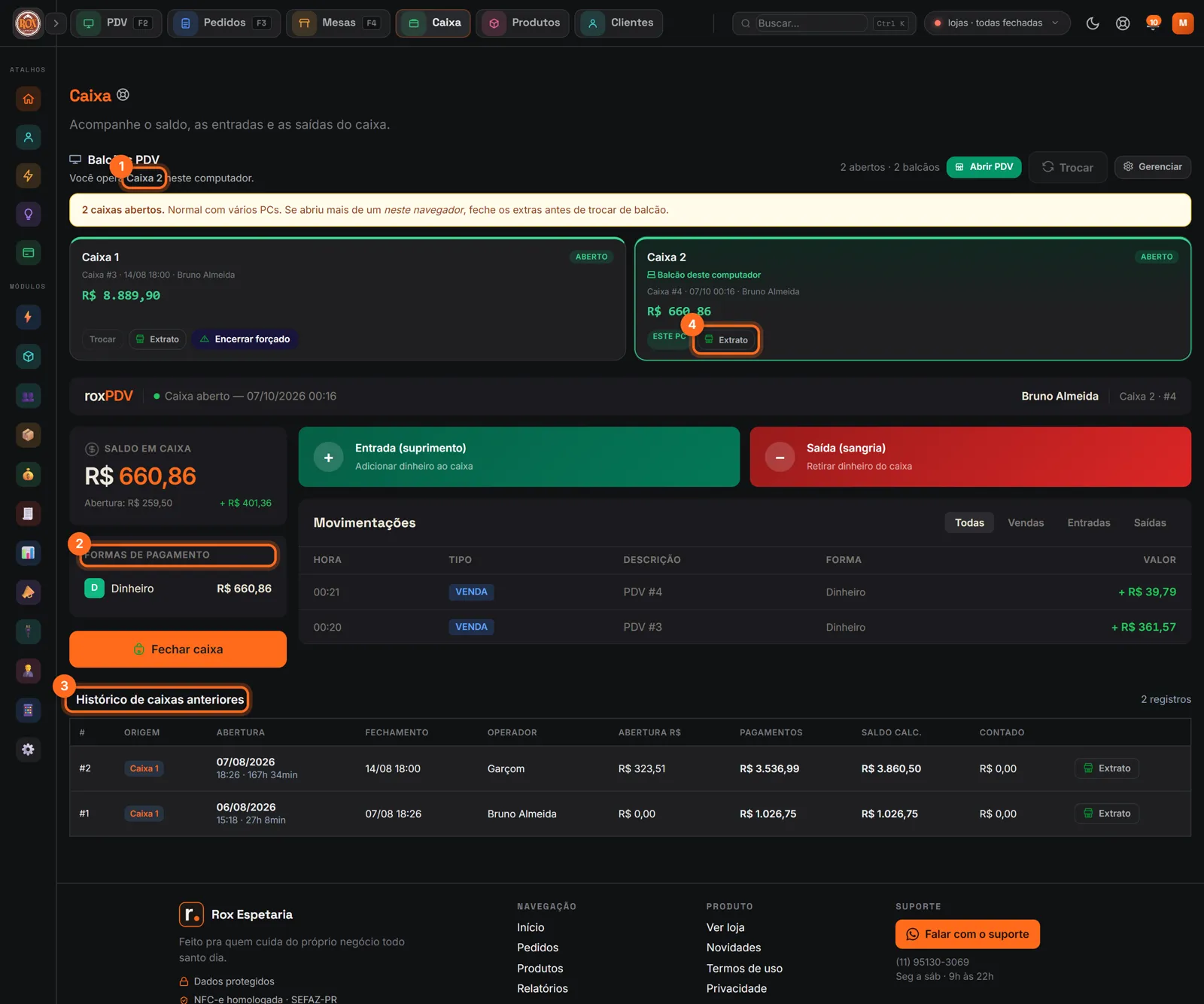Toggle dark mode moon icon
This screenshot has height=1004, width=1204.
(x=1093, y=23)
